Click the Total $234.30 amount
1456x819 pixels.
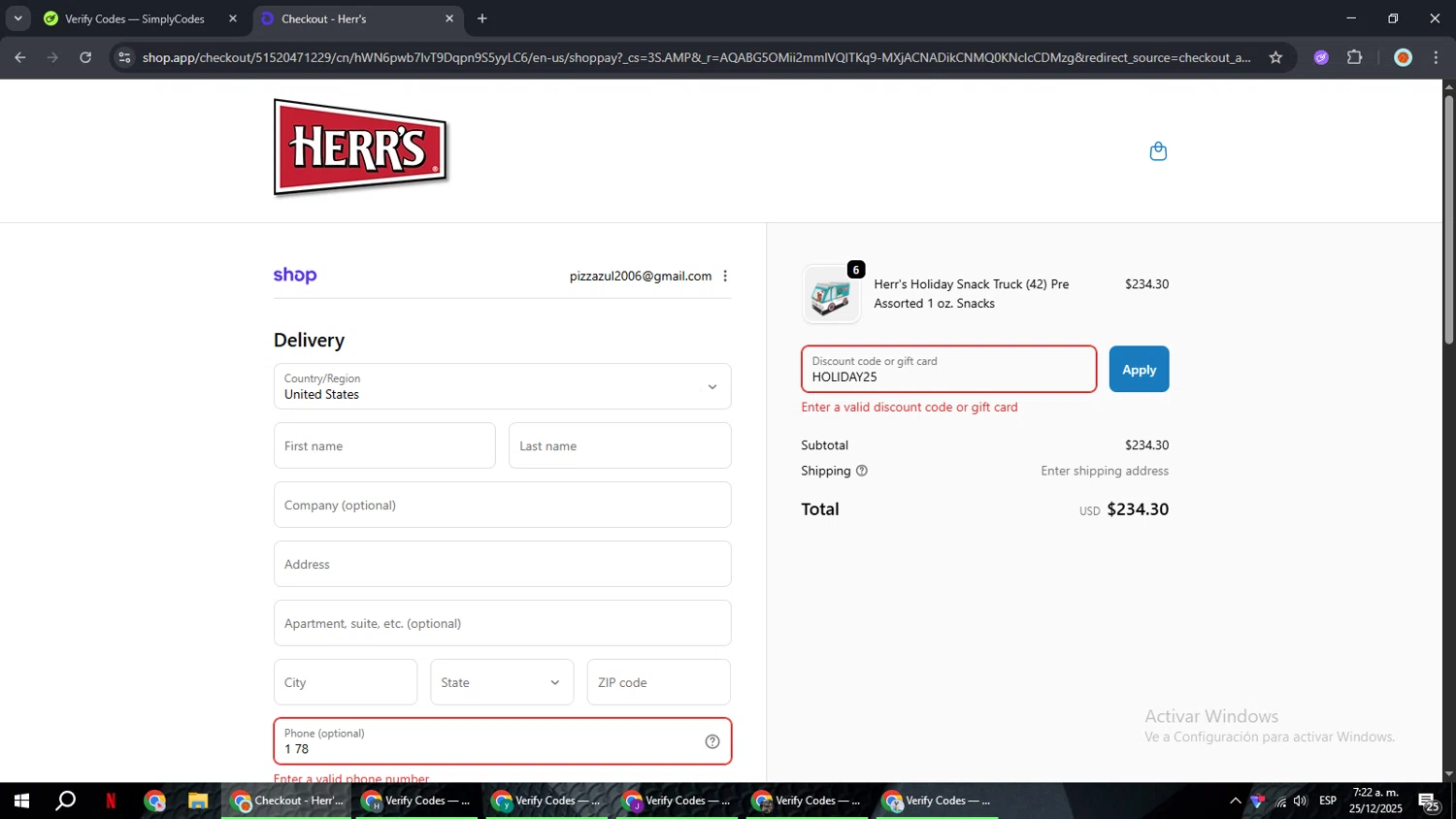coord(1138,509)
